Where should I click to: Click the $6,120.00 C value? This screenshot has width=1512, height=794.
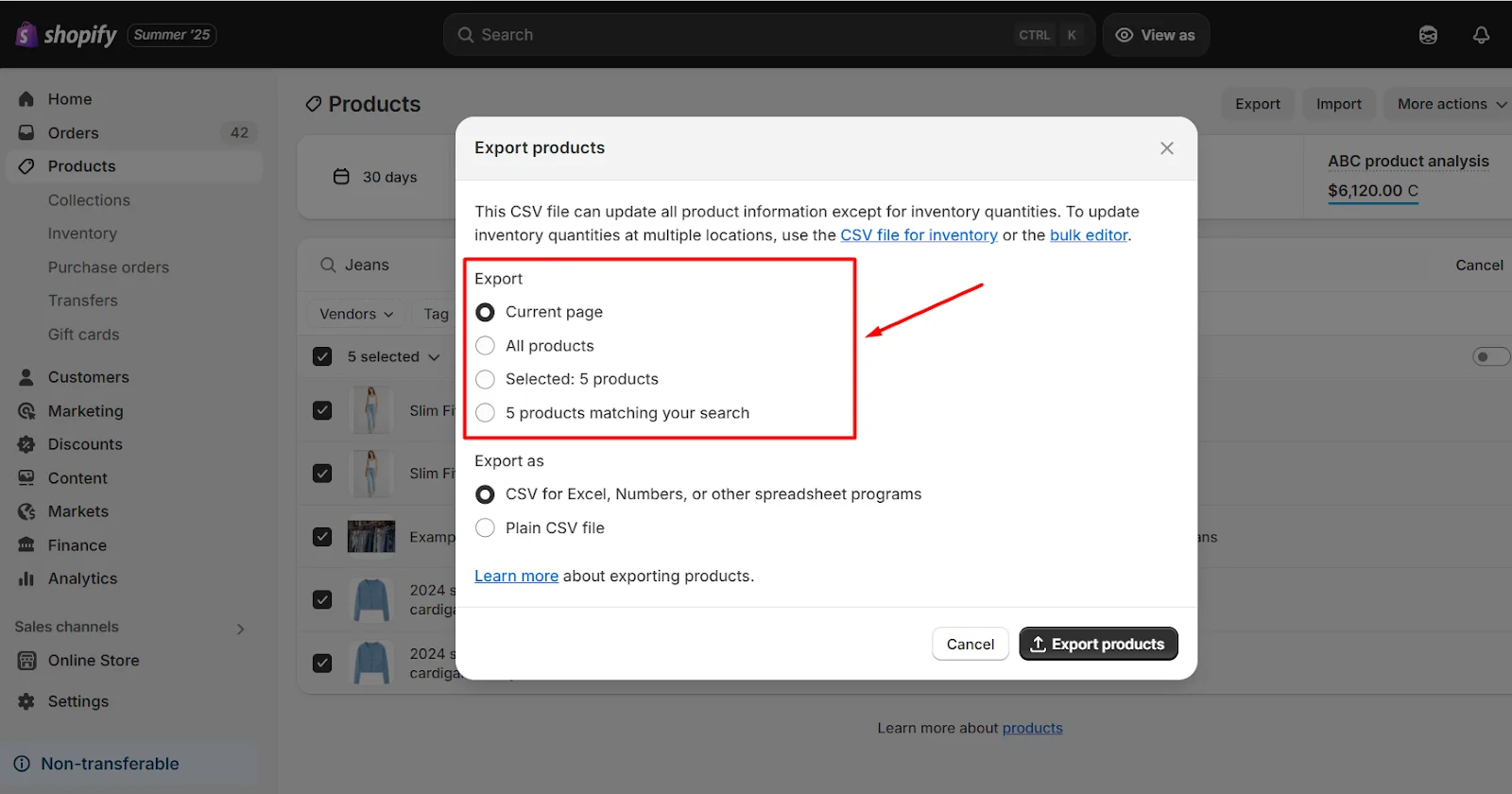[x=1373, y=191]
